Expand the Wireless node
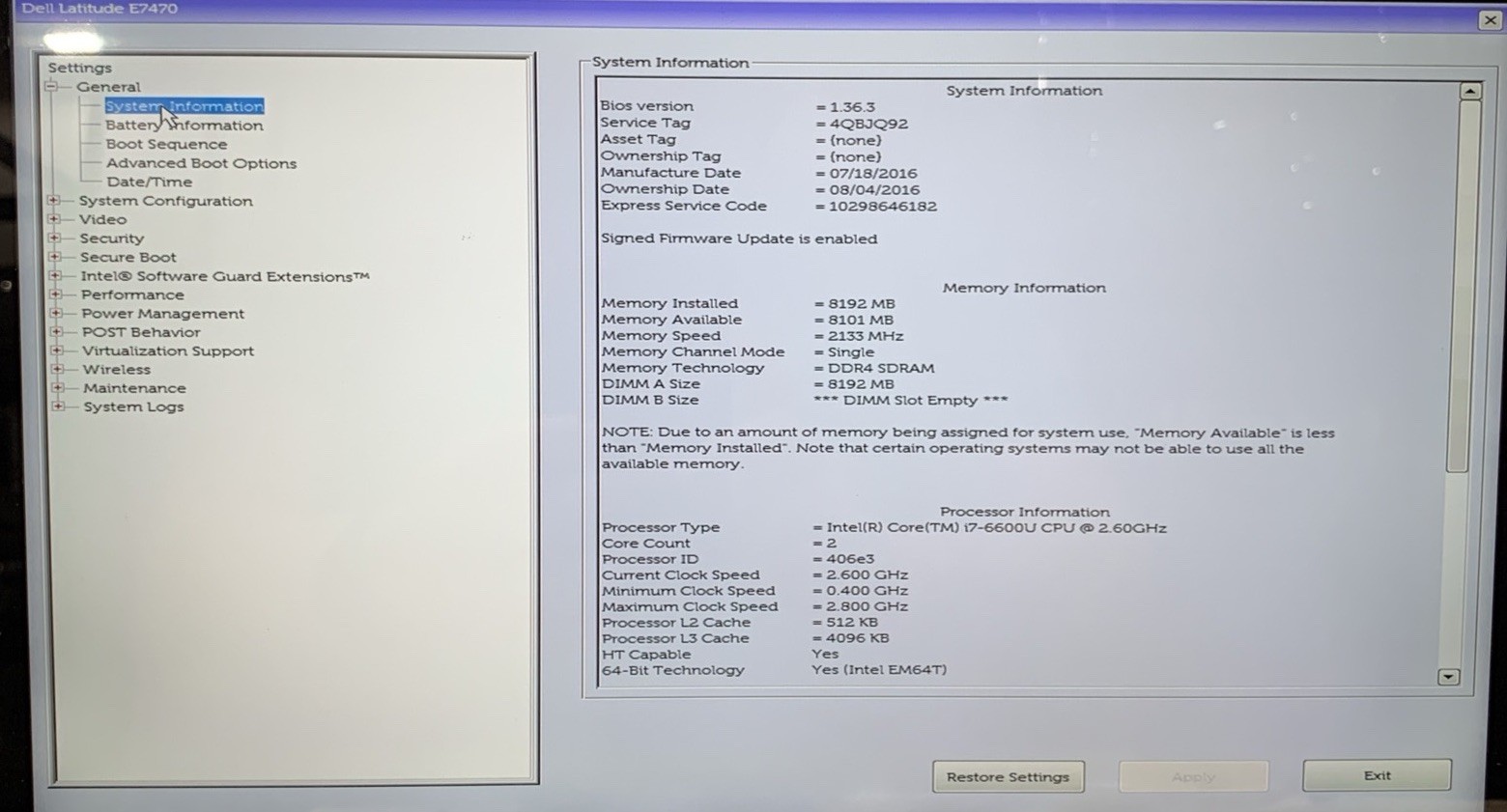Image resolution: width=1507 pixels, height=812 pixels. pos(57,369)
